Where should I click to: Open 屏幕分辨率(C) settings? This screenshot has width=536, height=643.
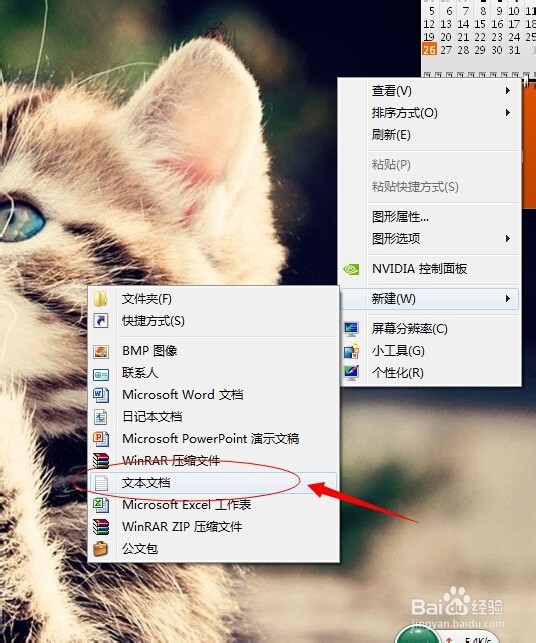pyautogui.click(x=429, y=328)
